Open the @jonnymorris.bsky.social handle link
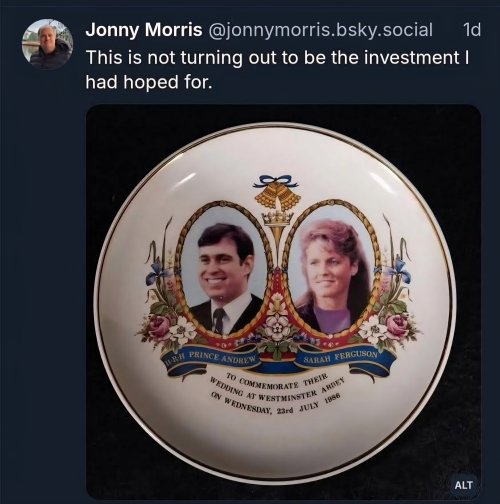 (320, 30)
